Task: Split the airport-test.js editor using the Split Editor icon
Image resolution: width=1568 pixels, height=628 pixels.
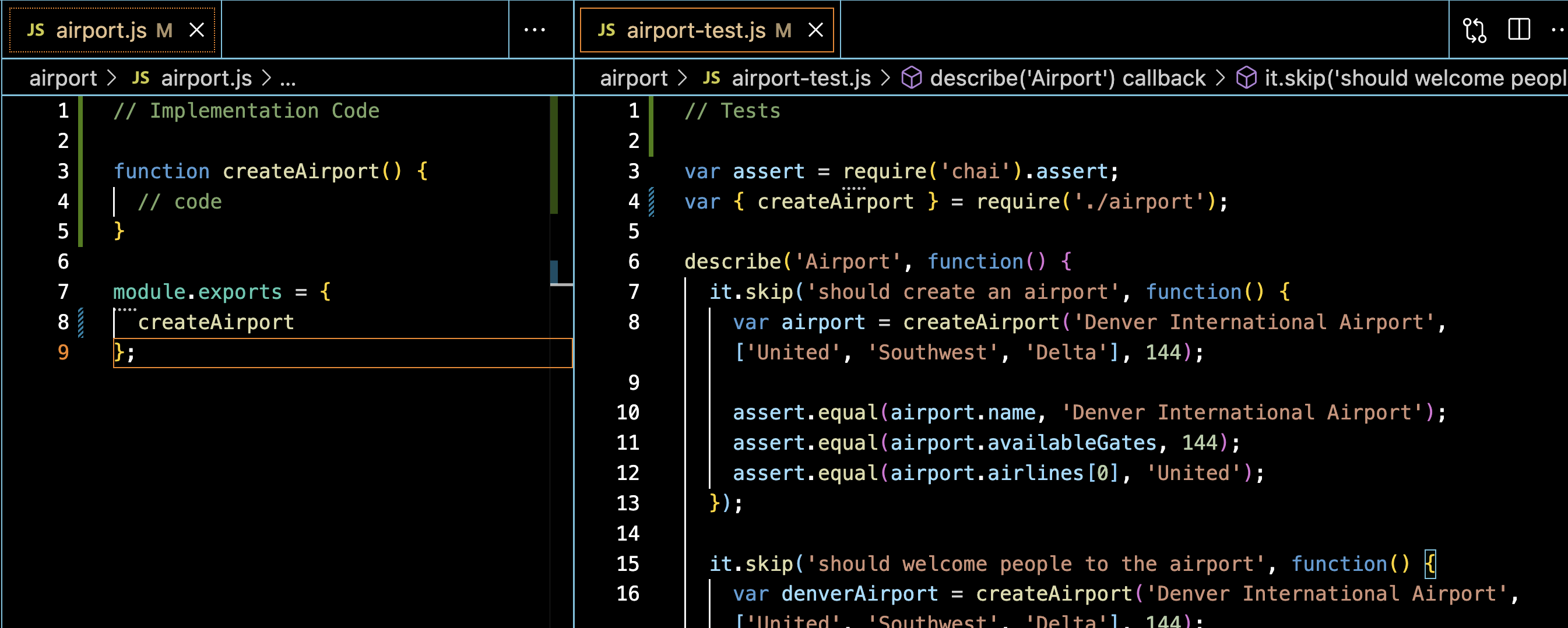Action: (1518, 29)
